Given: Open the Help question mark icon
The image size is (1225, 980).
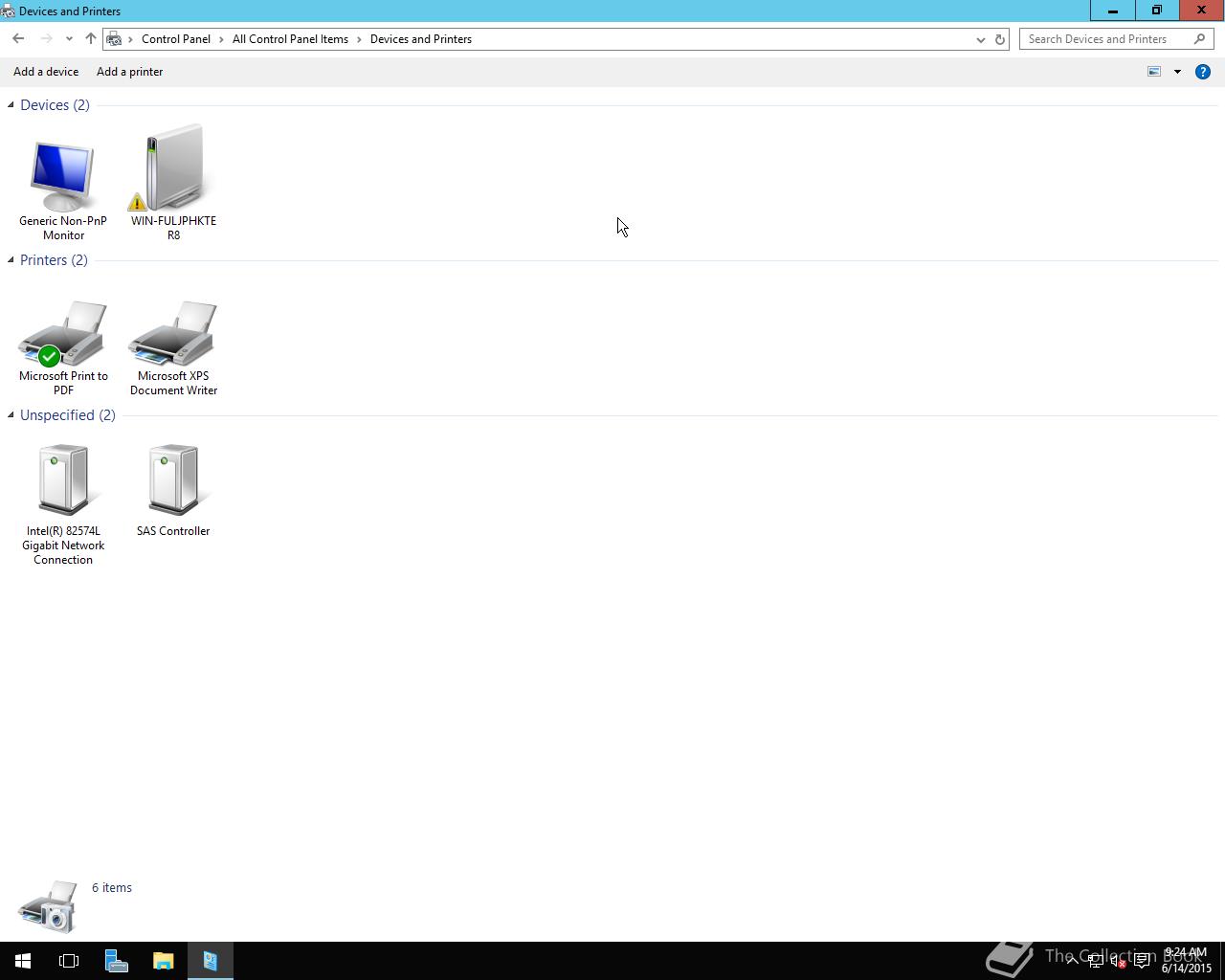Looking at the screenshot, I should pos(1203,72).
